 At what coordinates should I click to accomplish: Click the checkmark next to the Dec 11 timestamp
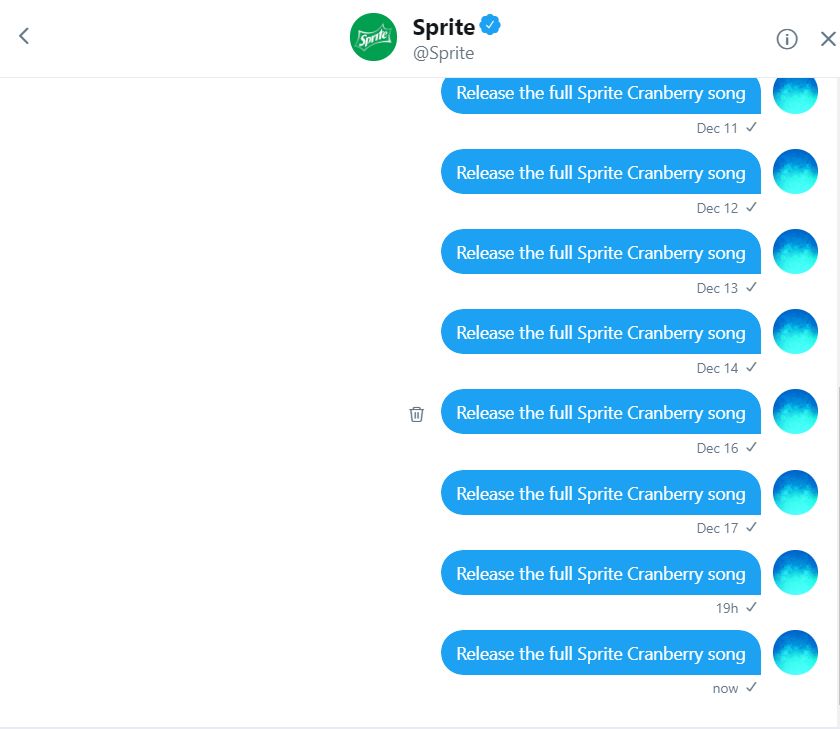(752, 128)
